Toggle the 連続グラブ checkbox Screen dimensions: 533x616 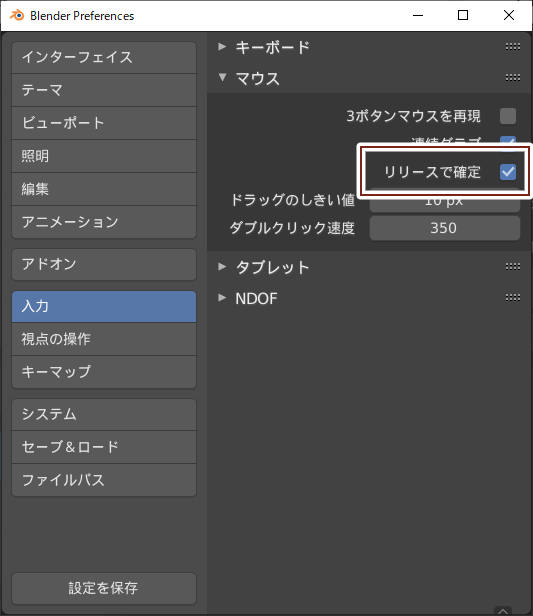coord(508,141)
